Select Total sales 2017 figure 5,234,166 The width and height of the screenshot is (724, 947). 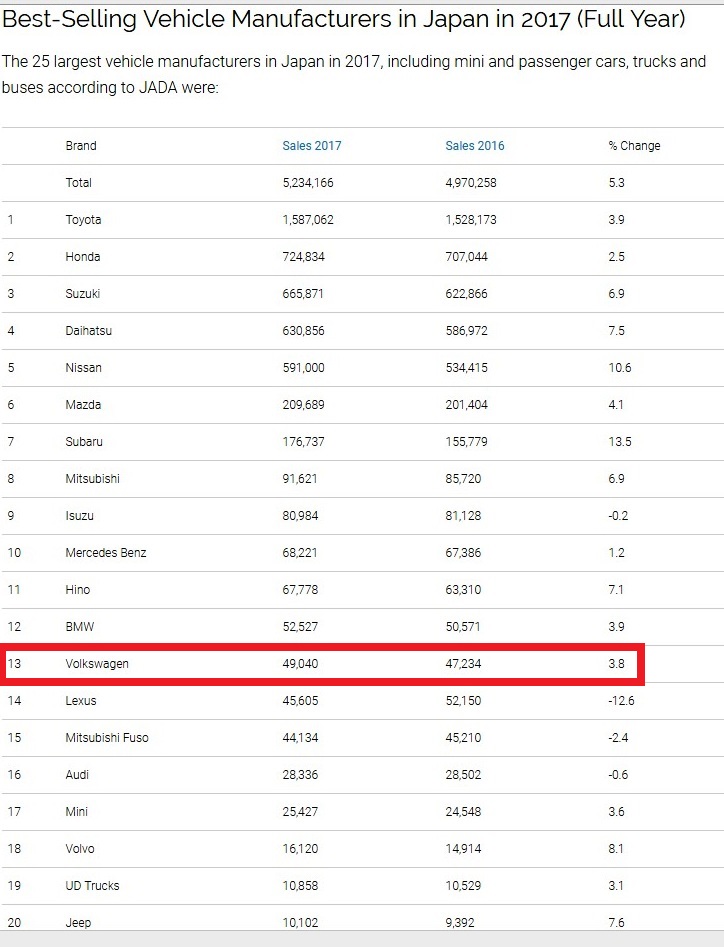tap(308, 182)
